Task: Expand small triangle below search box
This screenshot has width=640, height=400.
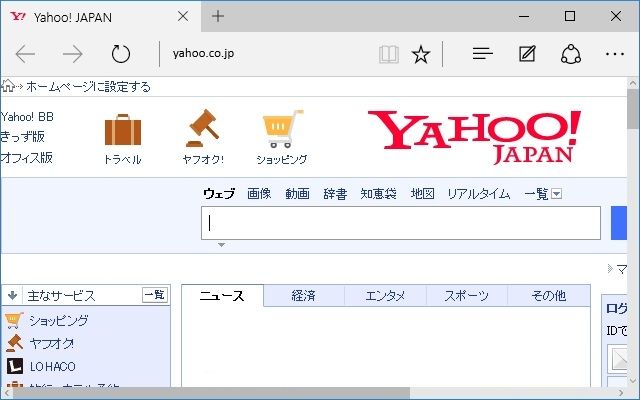Action: click(221, 245)
